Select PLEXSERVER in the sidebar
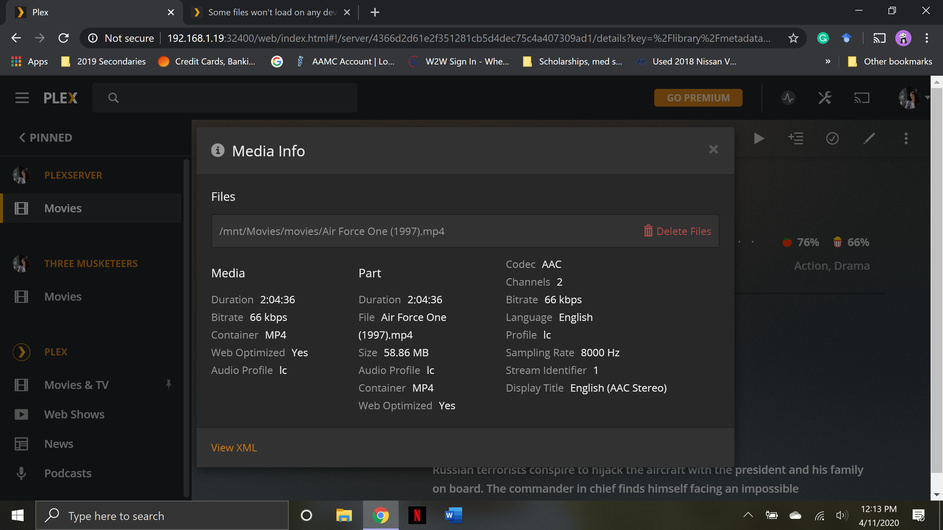Viewport: 943px width, 530px height. 73,175
